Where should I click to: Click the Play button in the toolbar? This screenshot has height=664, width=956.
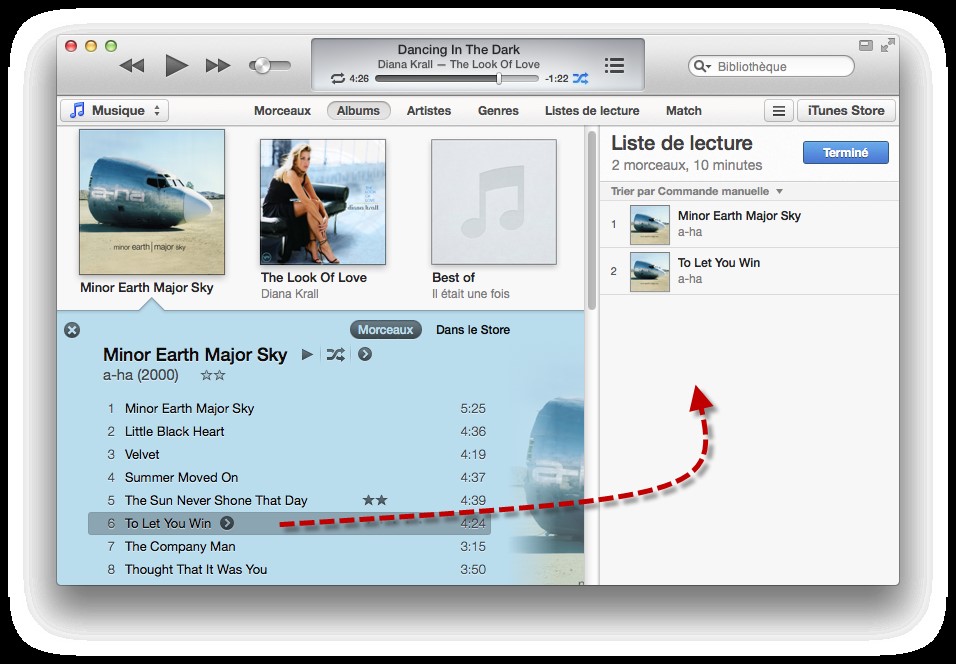(177, 66)
